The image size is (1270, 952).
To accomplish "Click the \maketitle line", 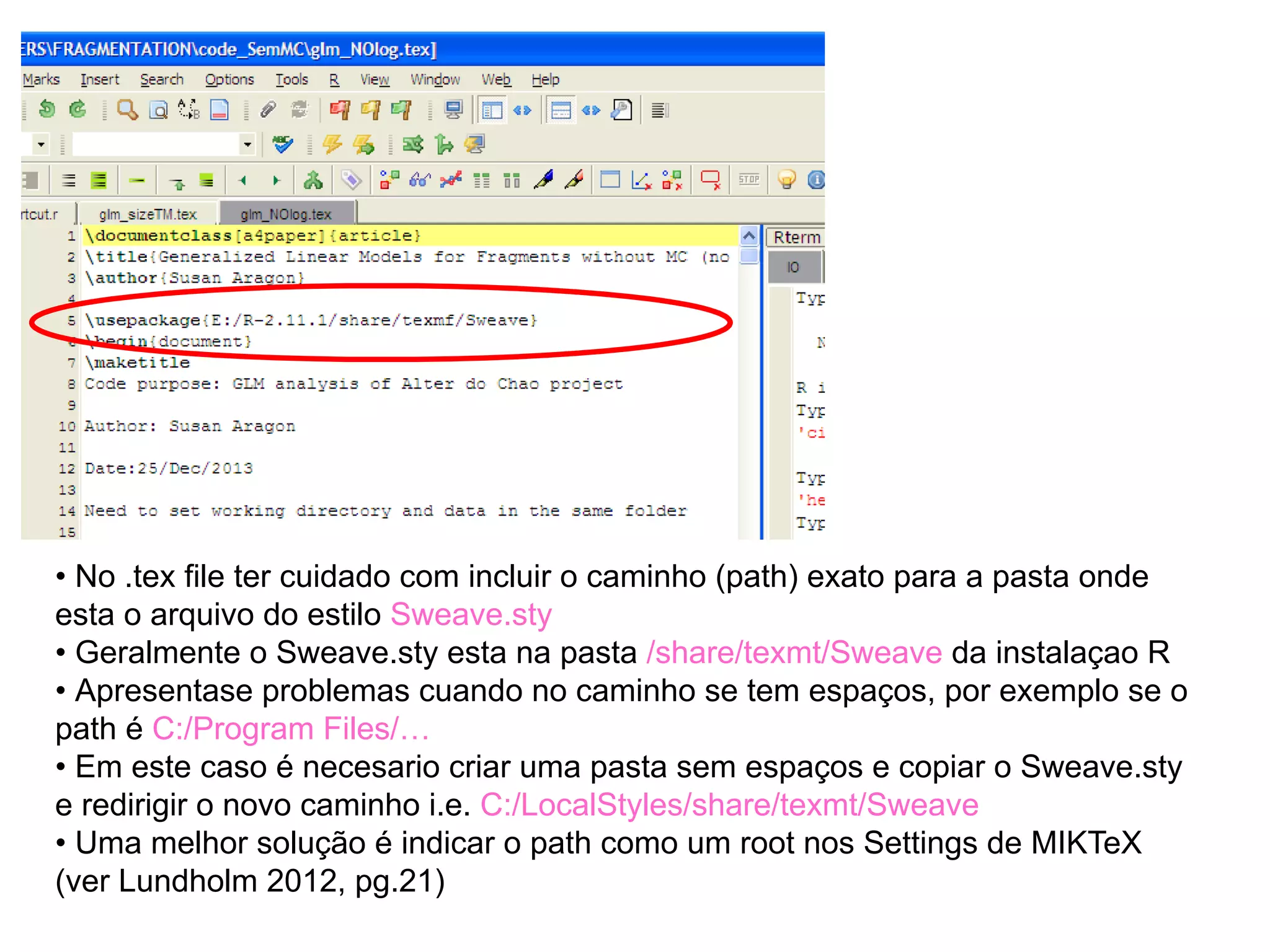I will [x=137, y=363].
